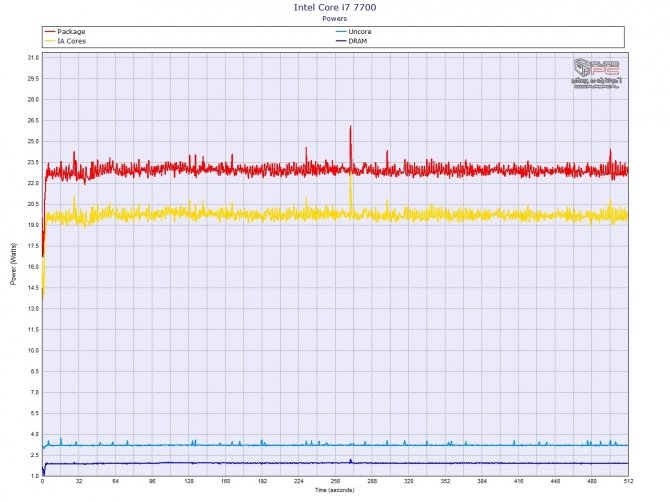
Task: Click the 13.0 y-axis value
Action: 33,308
